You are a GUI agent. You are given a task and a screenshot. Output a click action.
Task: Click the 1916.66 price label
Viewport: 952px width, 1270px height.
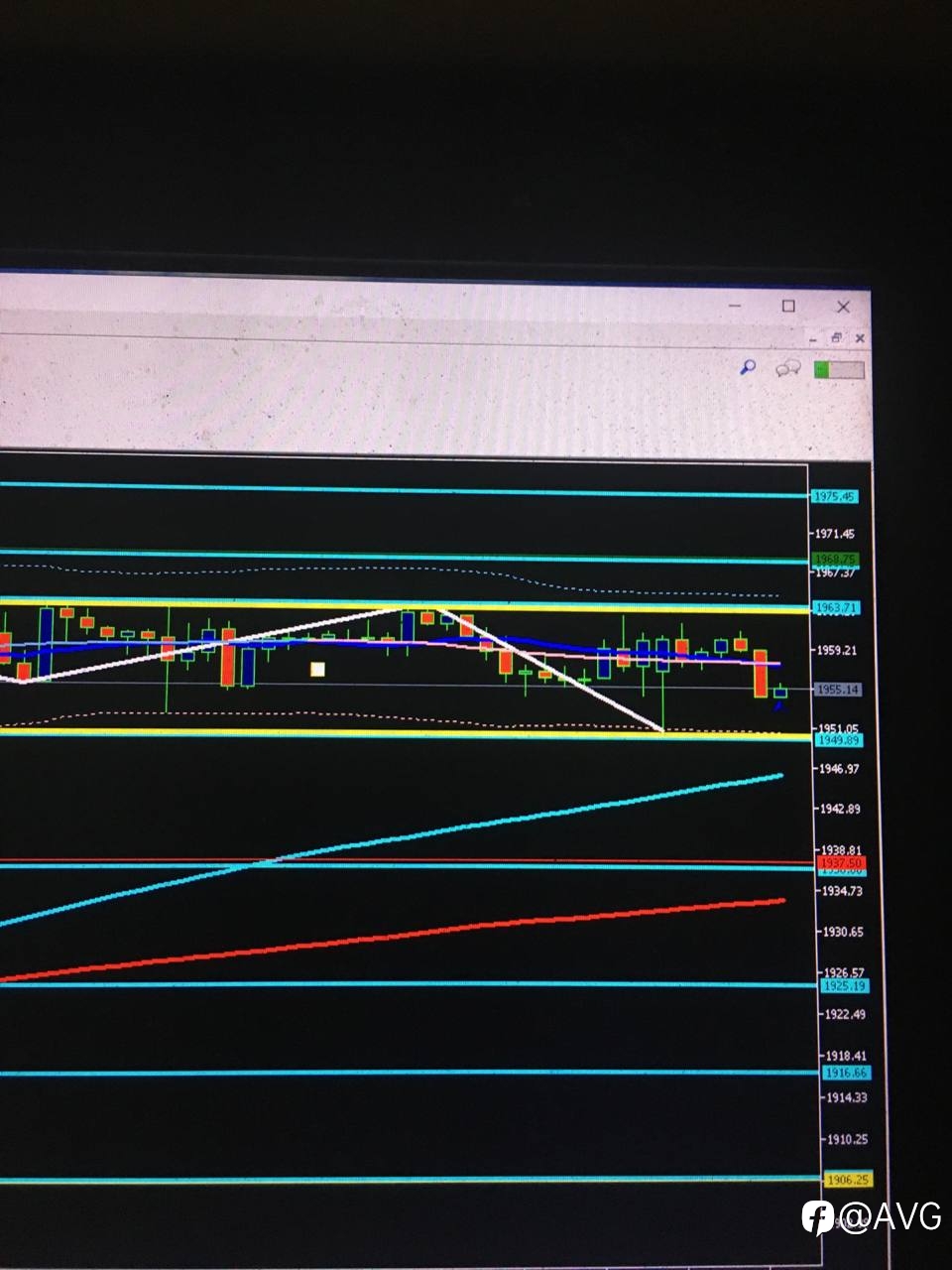pos(846,1073)
